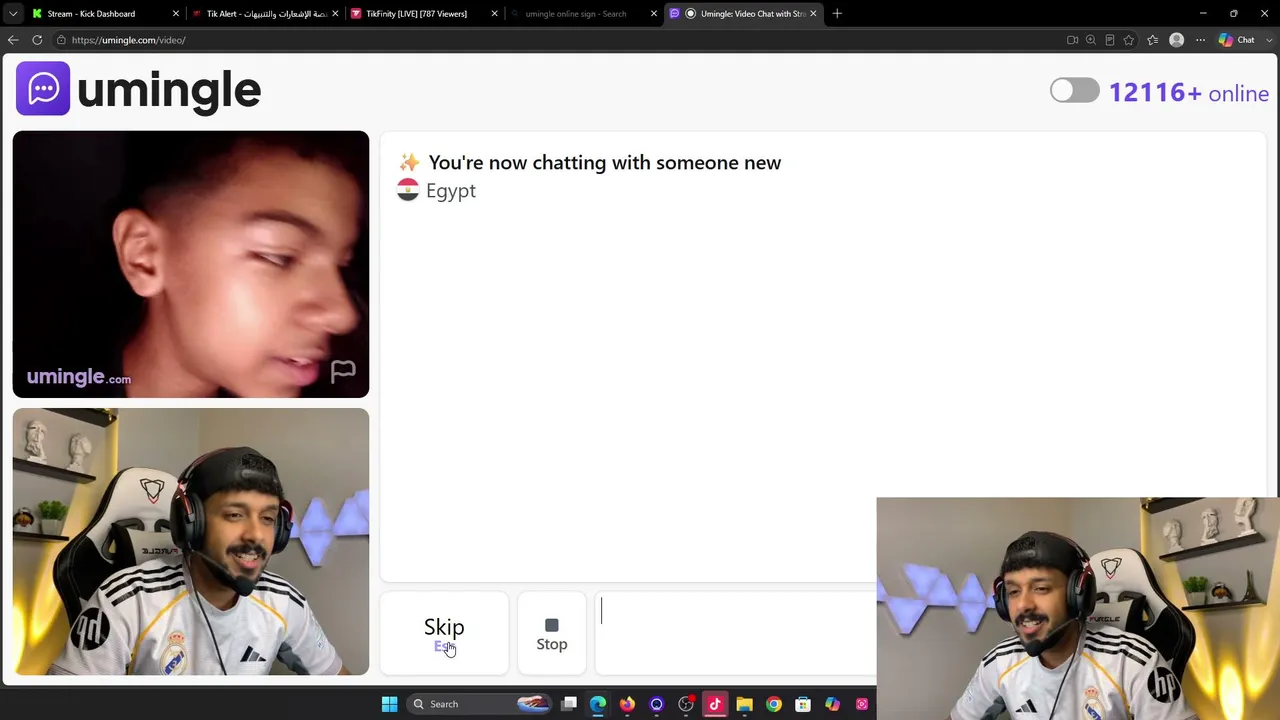Stop the current chat

[x=552, y=634]
